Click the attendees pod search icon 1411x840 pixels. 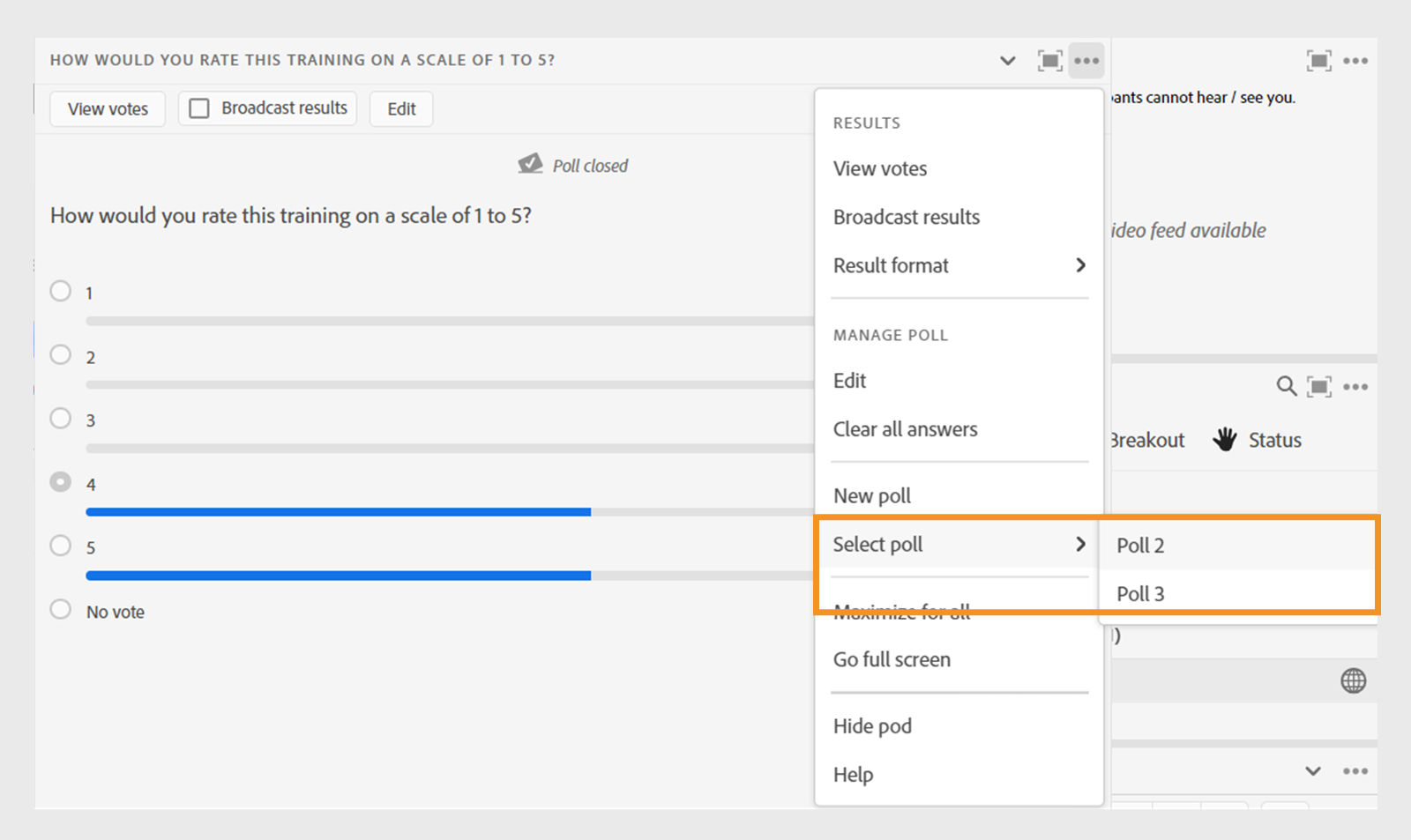1286,386
